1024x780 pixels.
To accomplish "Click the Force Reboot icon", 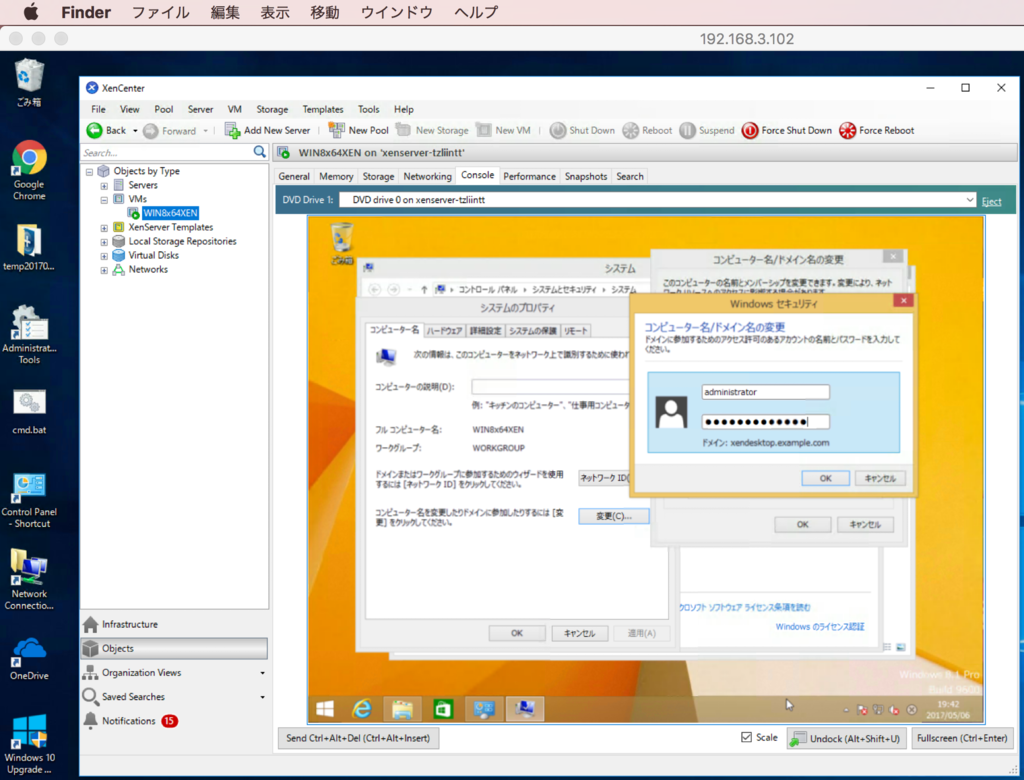I will (848, 131).
